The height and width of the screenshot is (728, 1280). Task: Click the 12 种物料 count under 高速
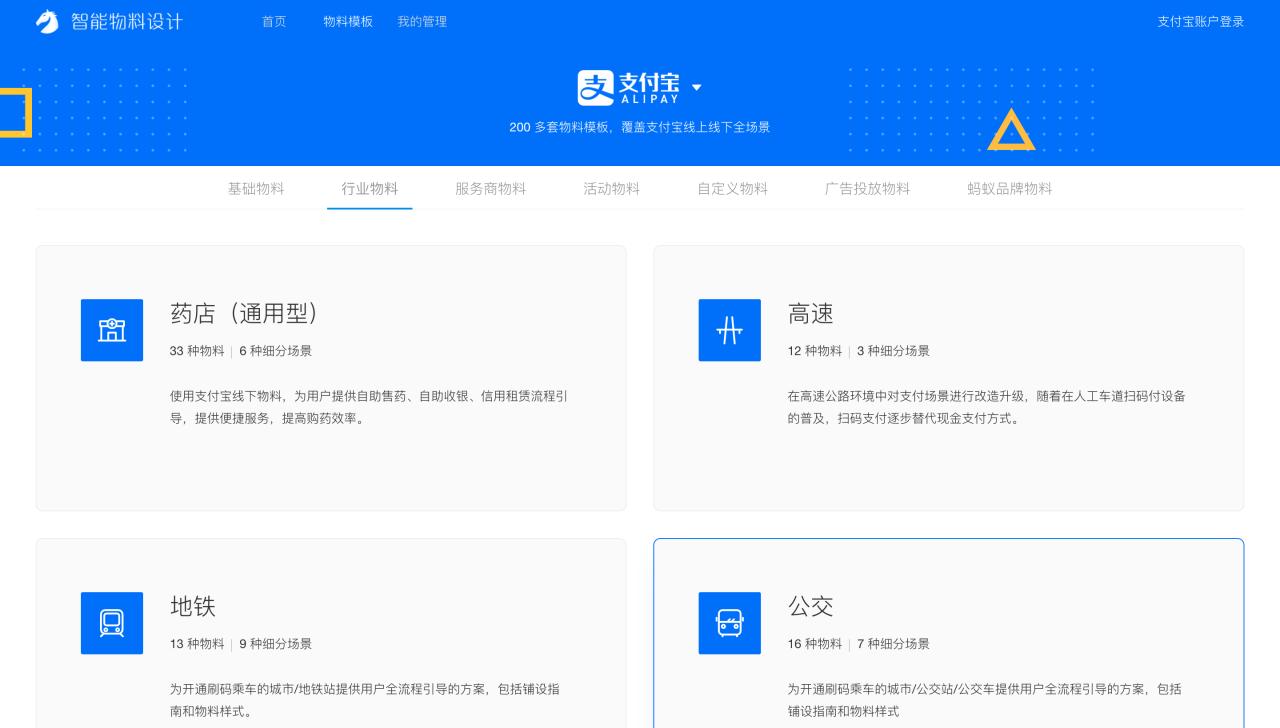815,351
